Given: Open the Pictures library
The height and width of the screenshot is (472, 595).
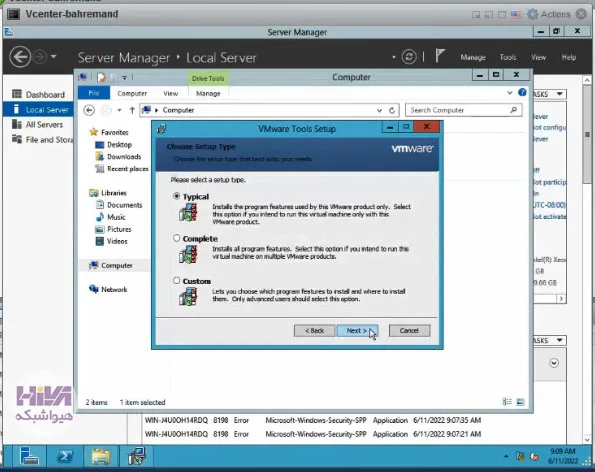Looking at the screenshot, I should (x=119, y=229).
